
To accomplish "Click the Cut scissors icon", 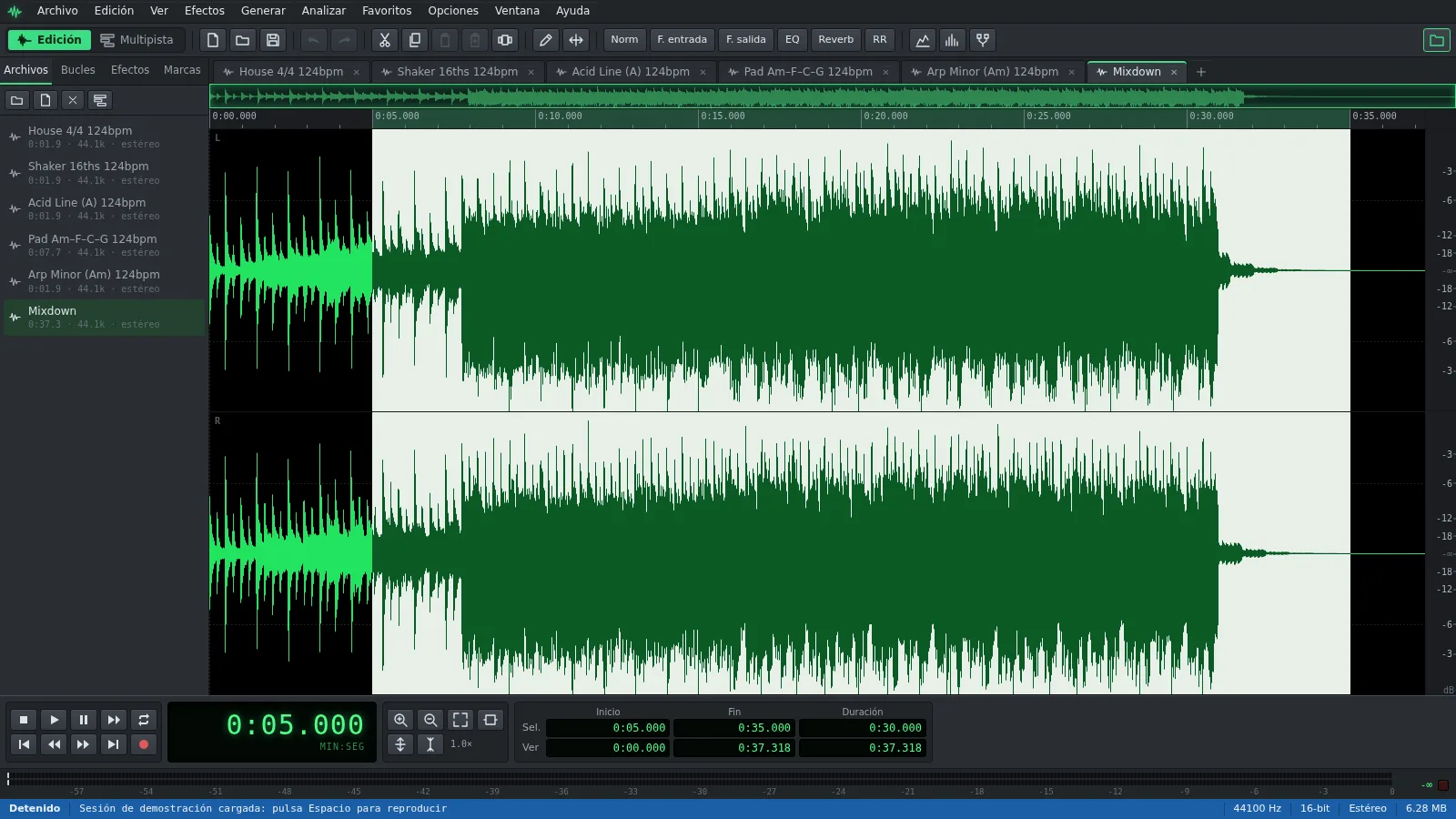I will coord(385,40).
